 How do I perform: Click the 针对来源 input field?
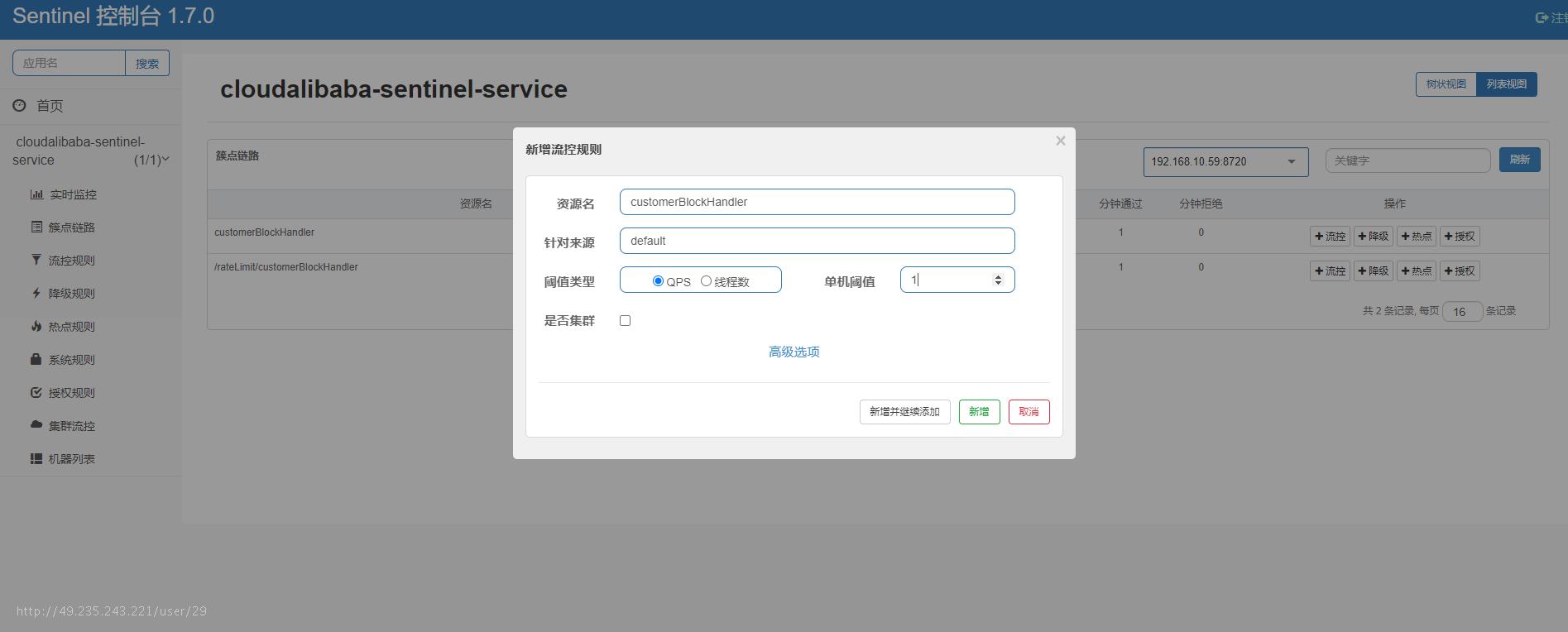coord(817,241)
